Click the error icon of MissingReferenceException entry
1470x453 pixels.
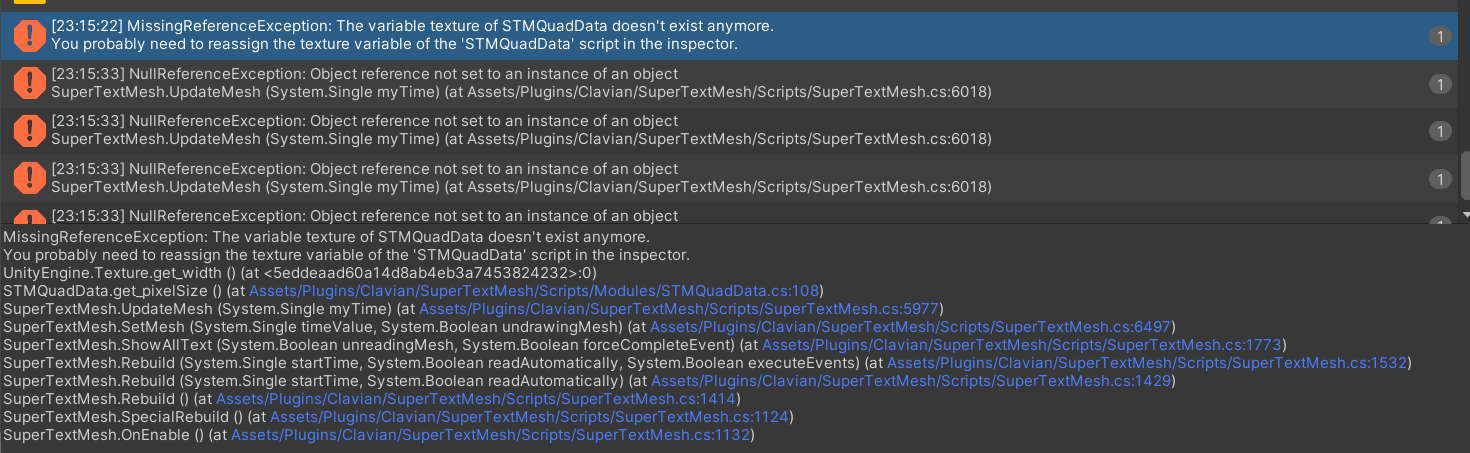(x=30, y=36)
